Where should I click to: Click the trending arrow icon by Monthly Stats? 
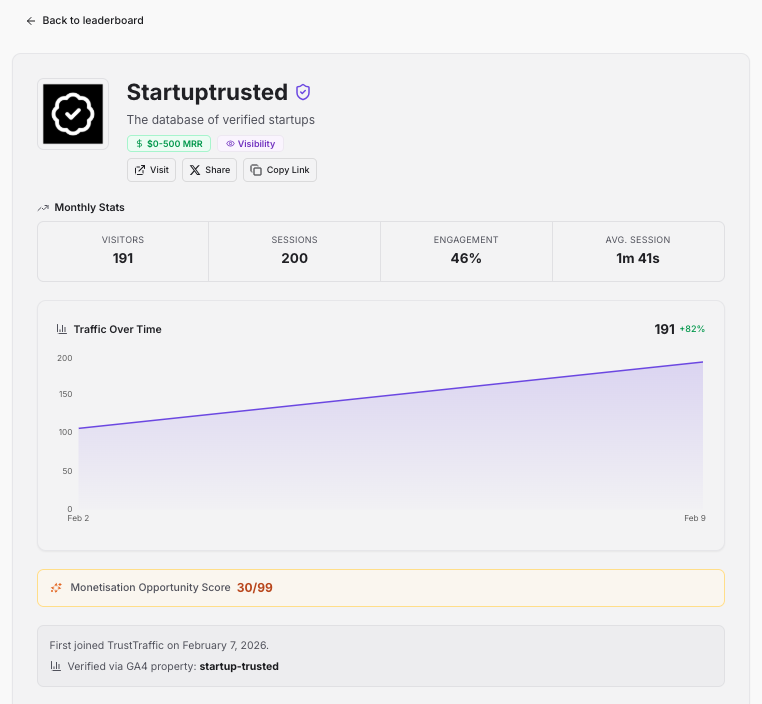[43, 208]
